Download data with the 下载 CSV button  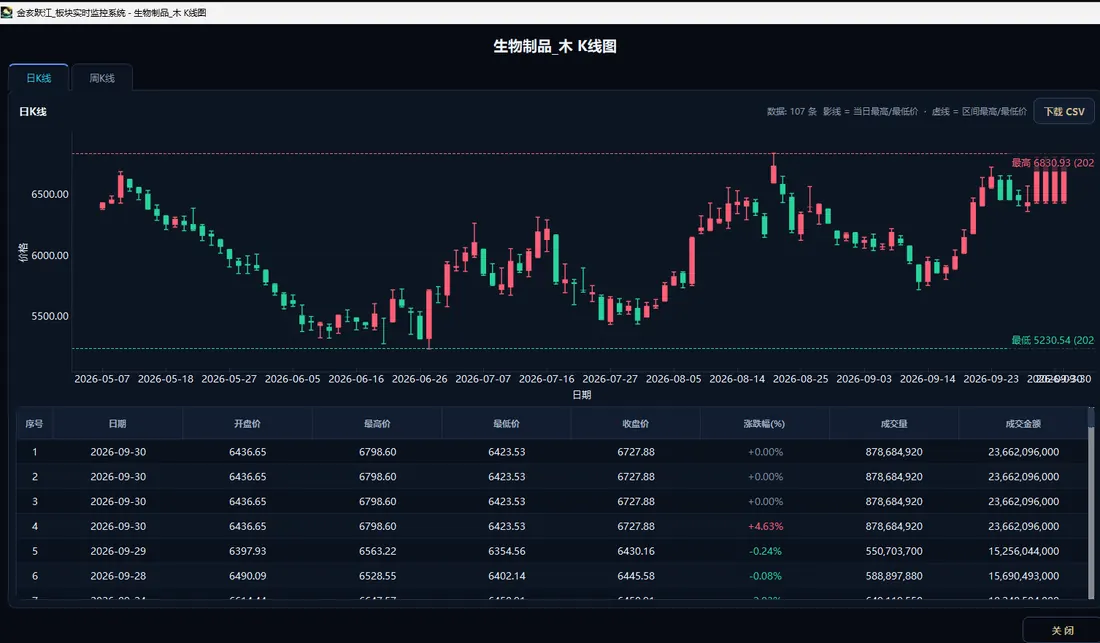(x=1064, y=111)
